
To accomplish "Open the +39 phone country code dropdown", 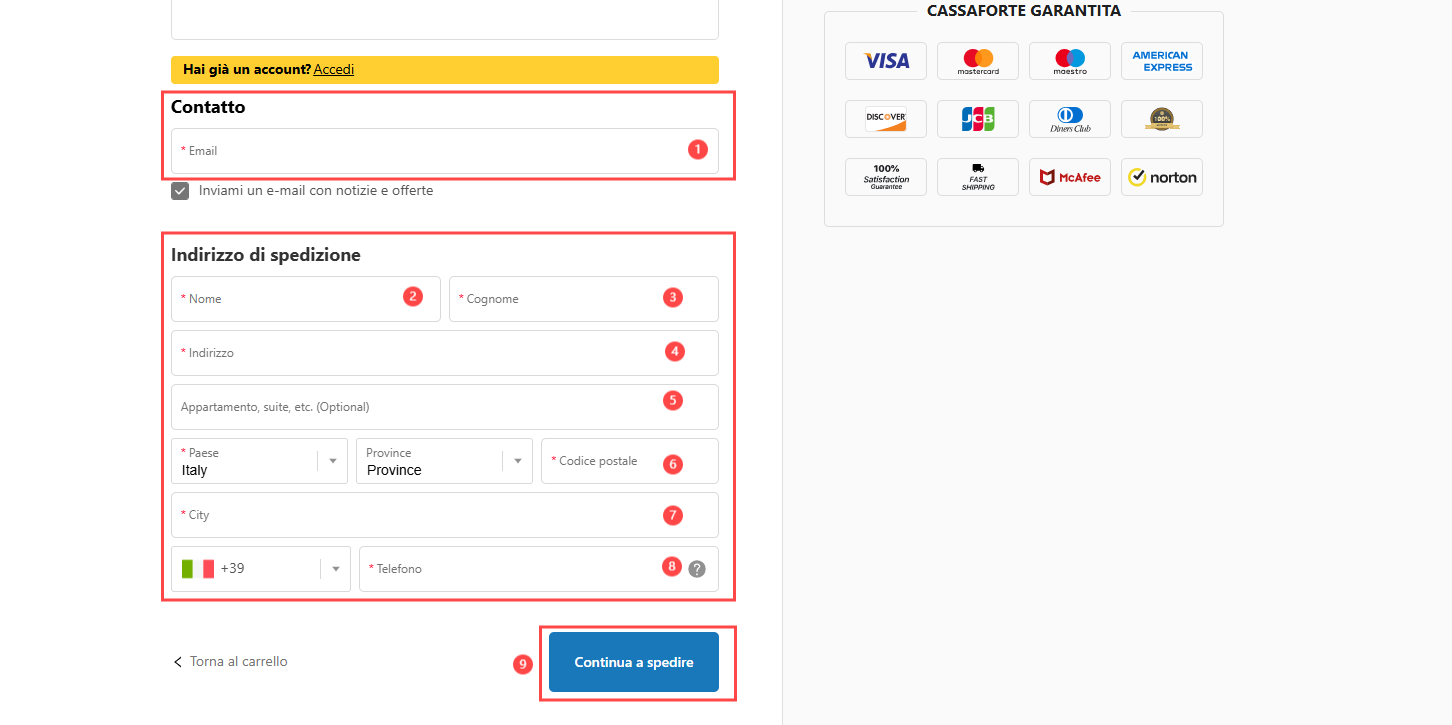I will pyautogui.click(x=260, y=569).
